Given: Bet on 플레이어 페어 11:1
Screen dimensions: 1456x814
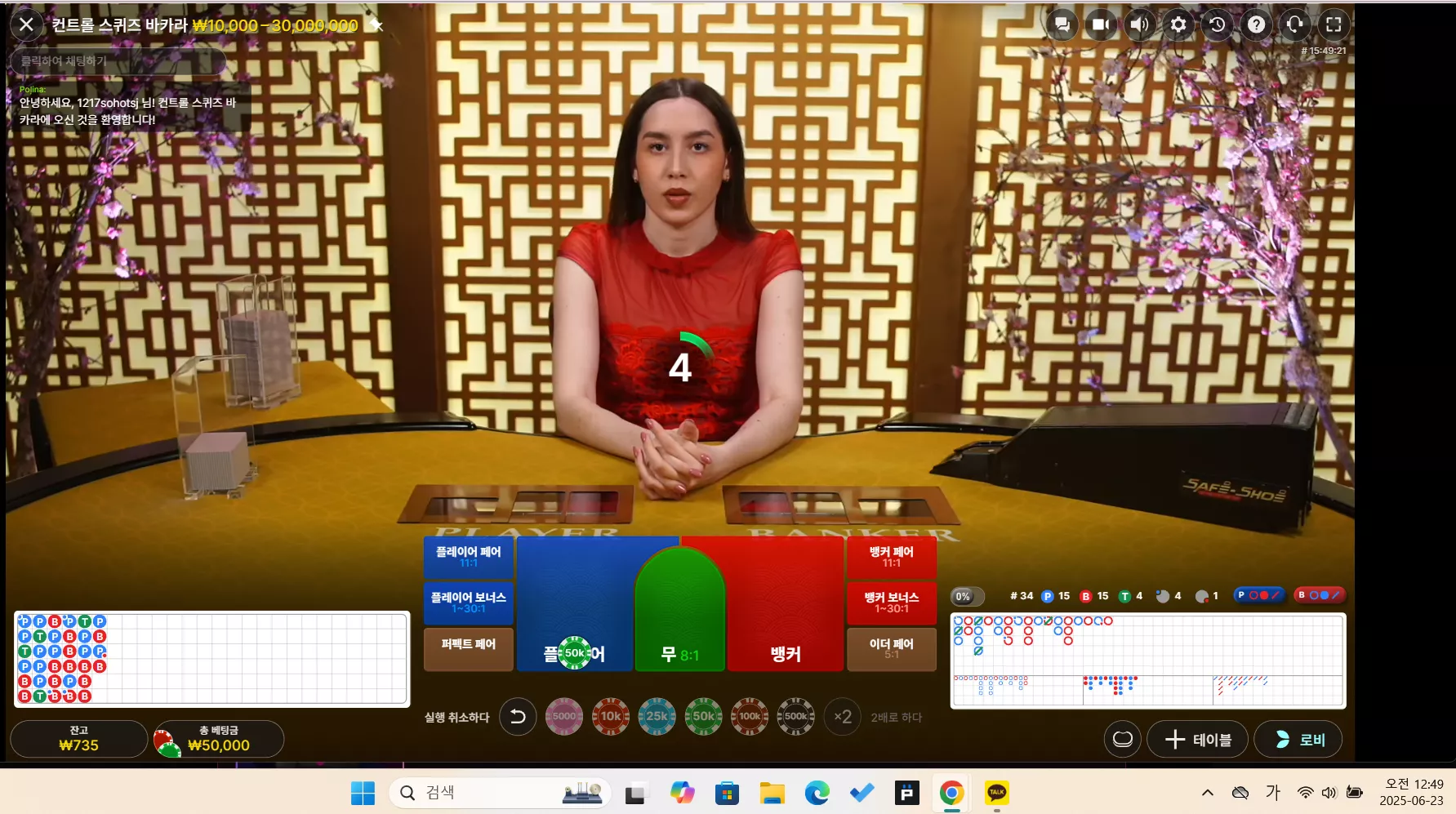Looking at the screenshot, I should 468,557.
